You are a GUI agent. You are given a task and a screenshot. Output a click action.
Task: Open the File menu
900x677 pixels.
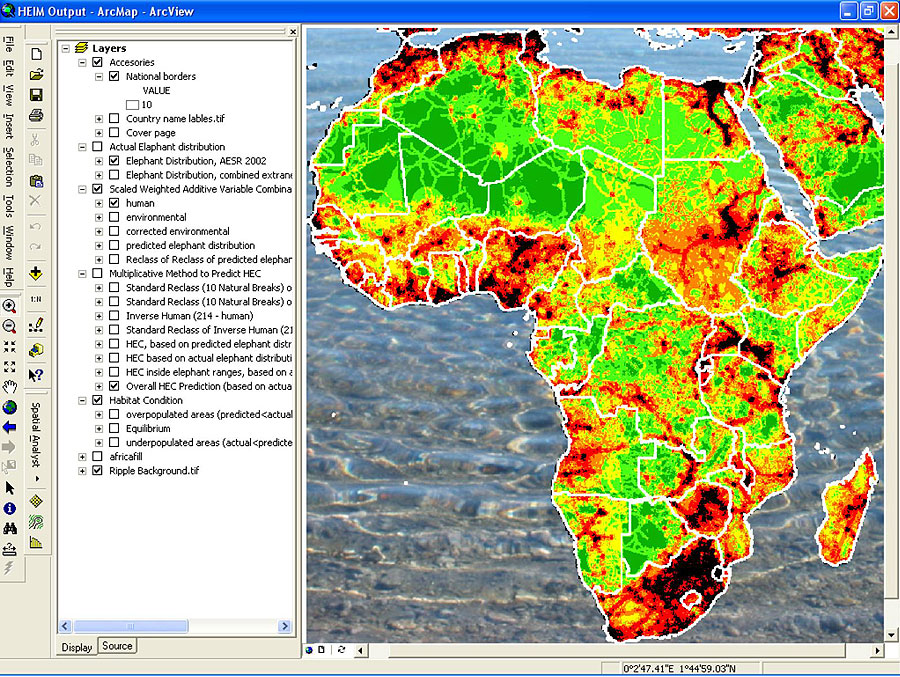point(8,44)
